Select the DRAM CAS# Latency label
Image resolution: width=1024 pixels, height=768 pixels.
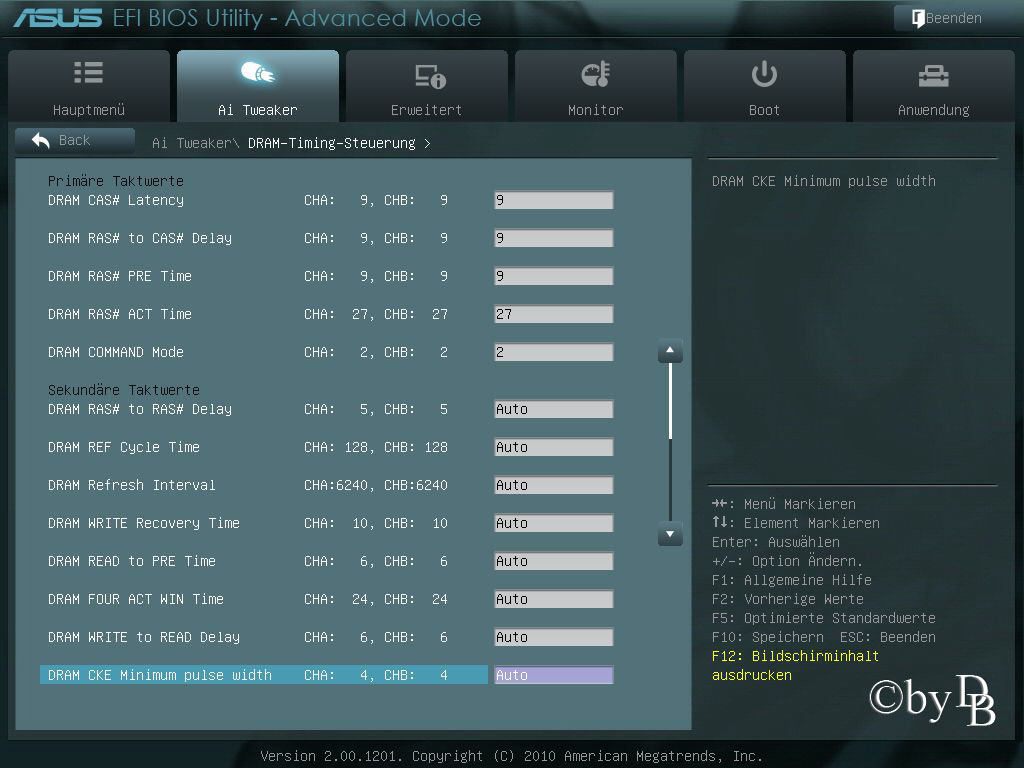pyautogui.click(x=116, y=200)
